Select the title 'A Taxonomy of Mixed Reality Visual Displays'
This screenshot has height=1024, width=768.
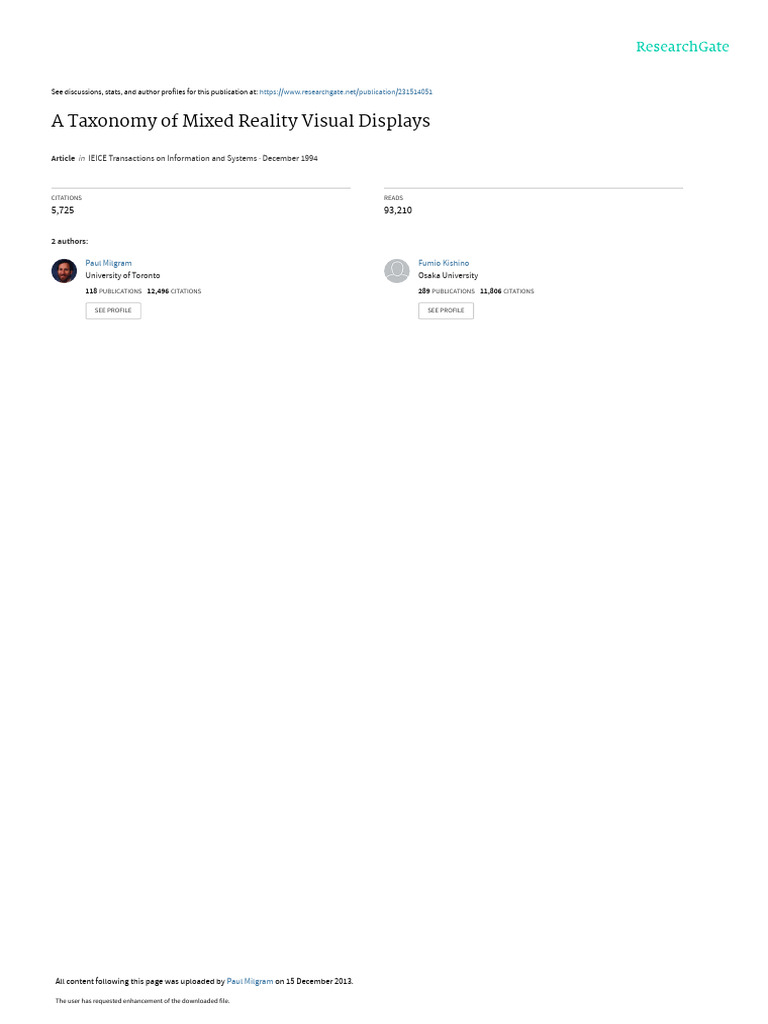[240, 121]
